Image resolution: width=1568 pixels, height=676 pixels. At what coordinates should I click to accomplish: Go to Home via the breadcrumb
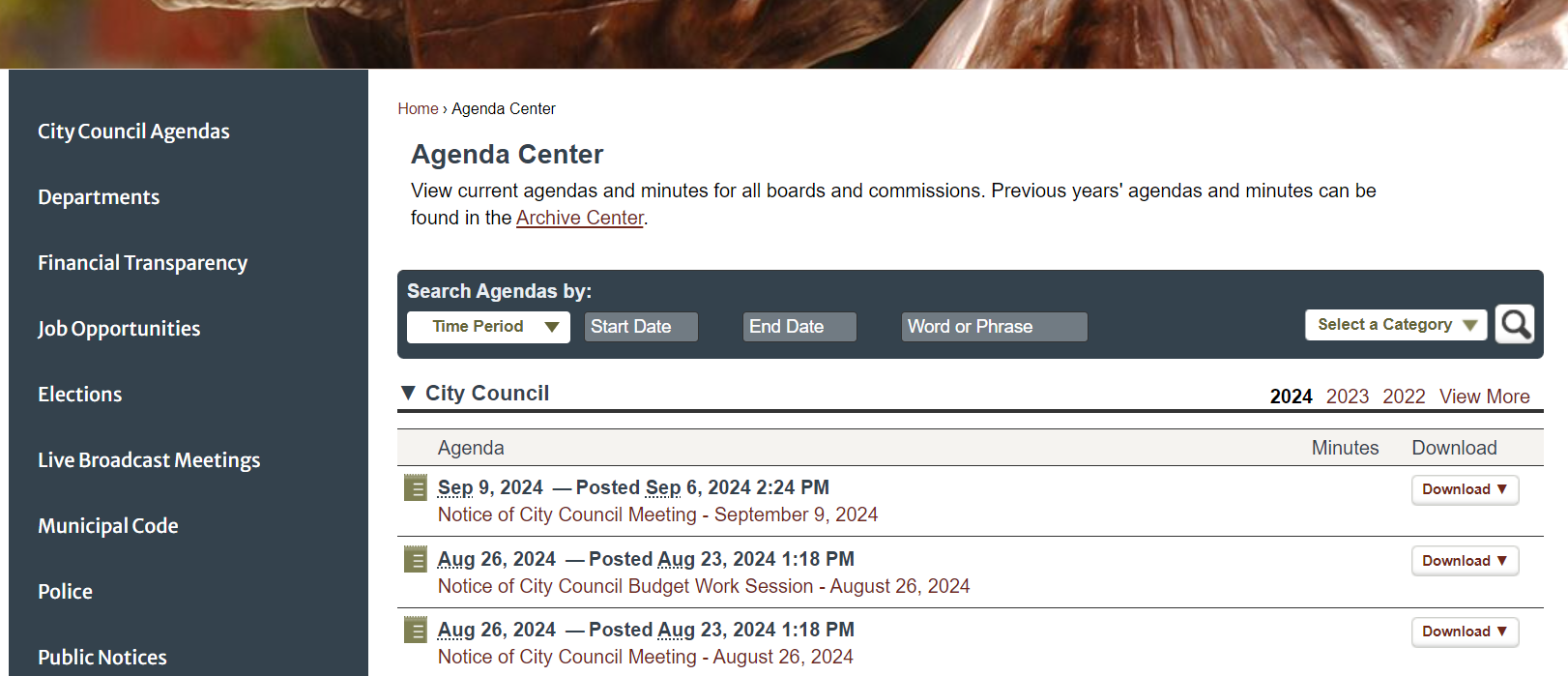[x=418, y=108]
